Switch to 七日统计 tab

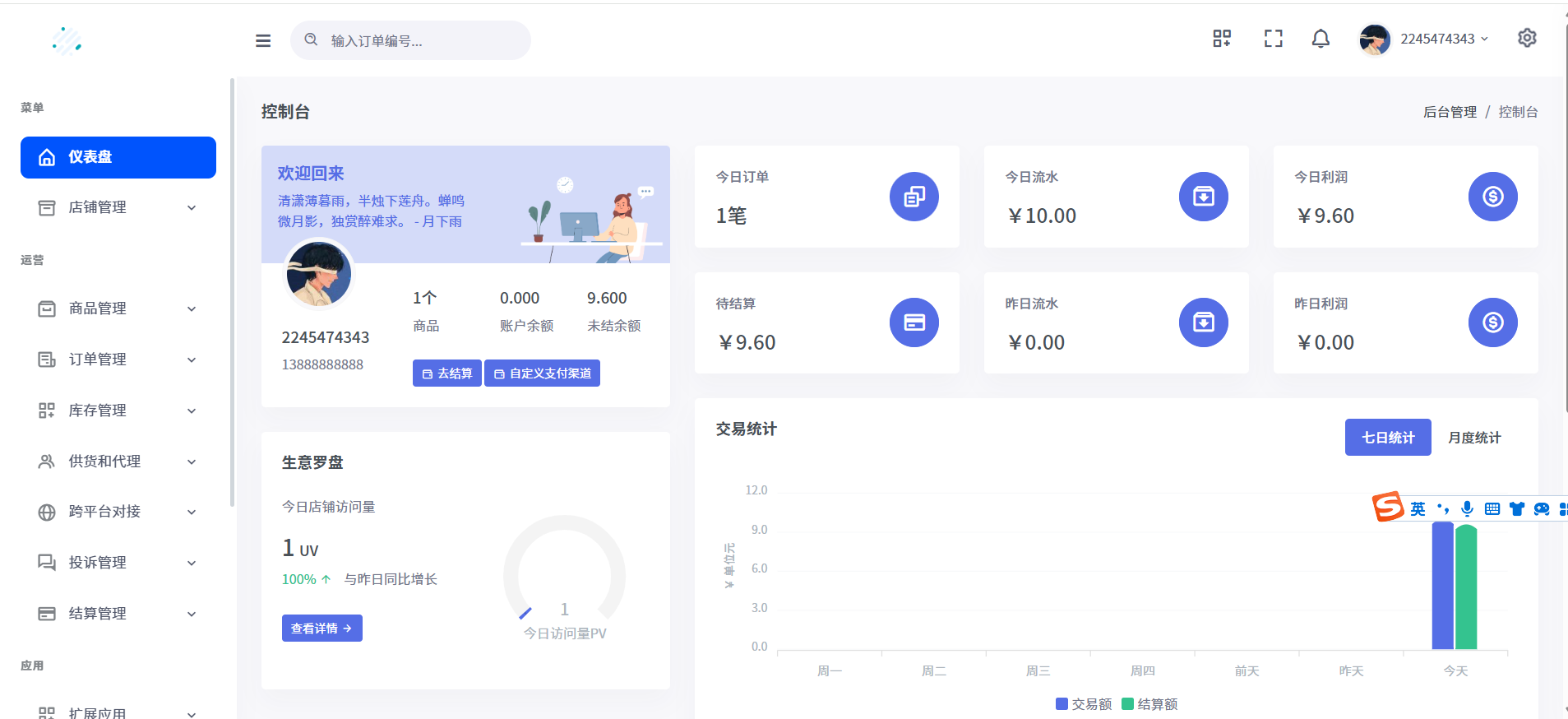(x=1388, y=438)
